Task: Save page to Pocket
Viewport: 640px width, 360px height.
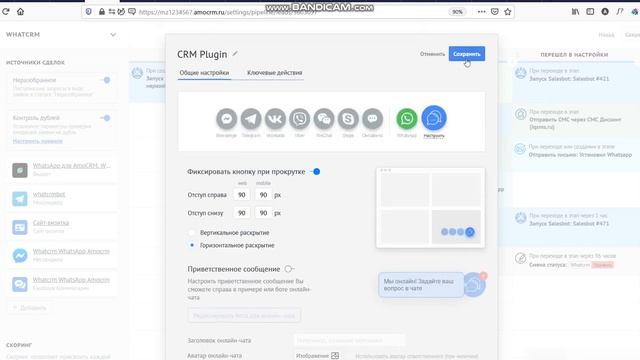Action: [x=495, y=12]
